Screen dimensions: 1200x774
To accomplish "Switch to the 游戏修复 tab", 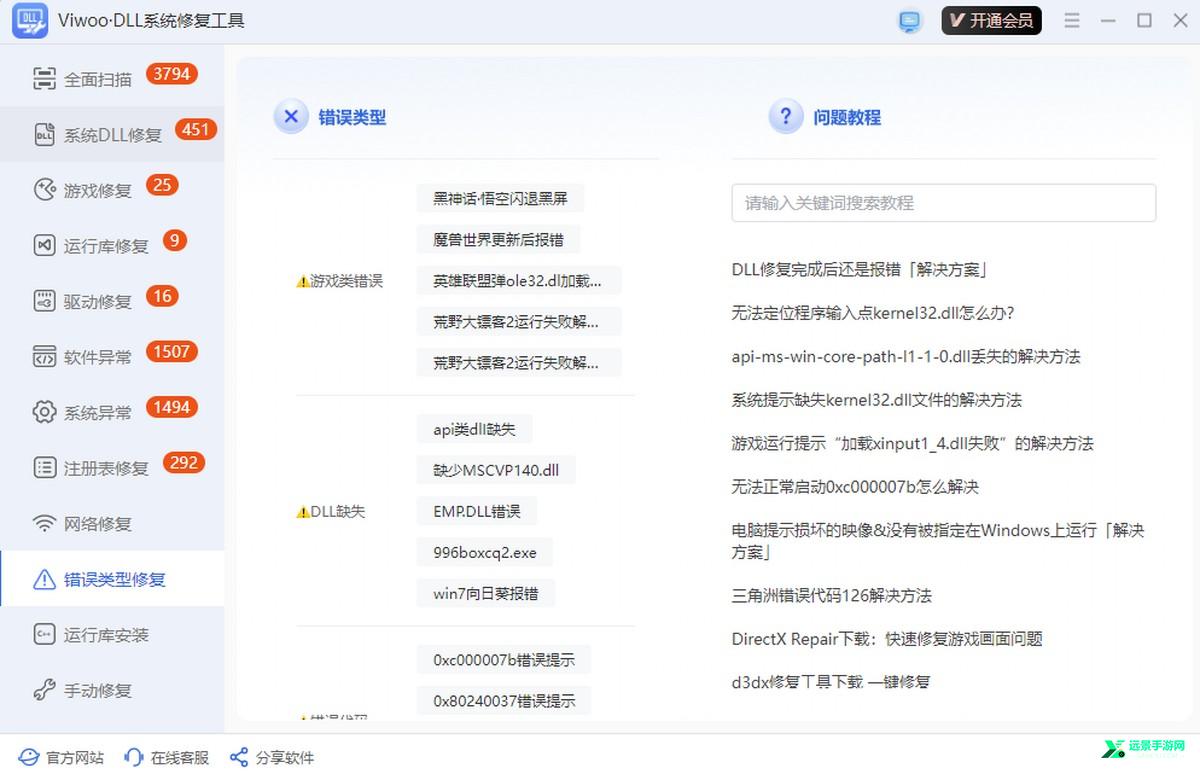I will [x=112, y=190].
